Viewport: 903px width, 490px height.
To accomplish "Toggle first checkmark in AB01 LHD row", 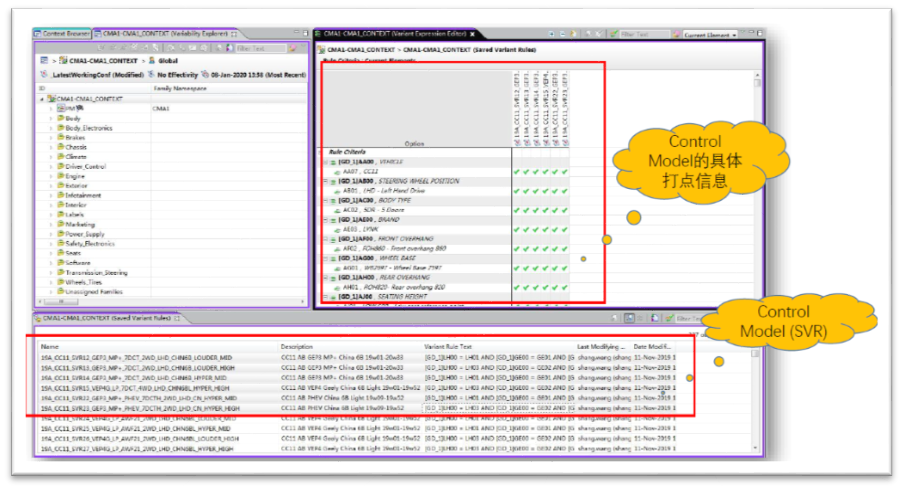I will [x=518, y=190].
